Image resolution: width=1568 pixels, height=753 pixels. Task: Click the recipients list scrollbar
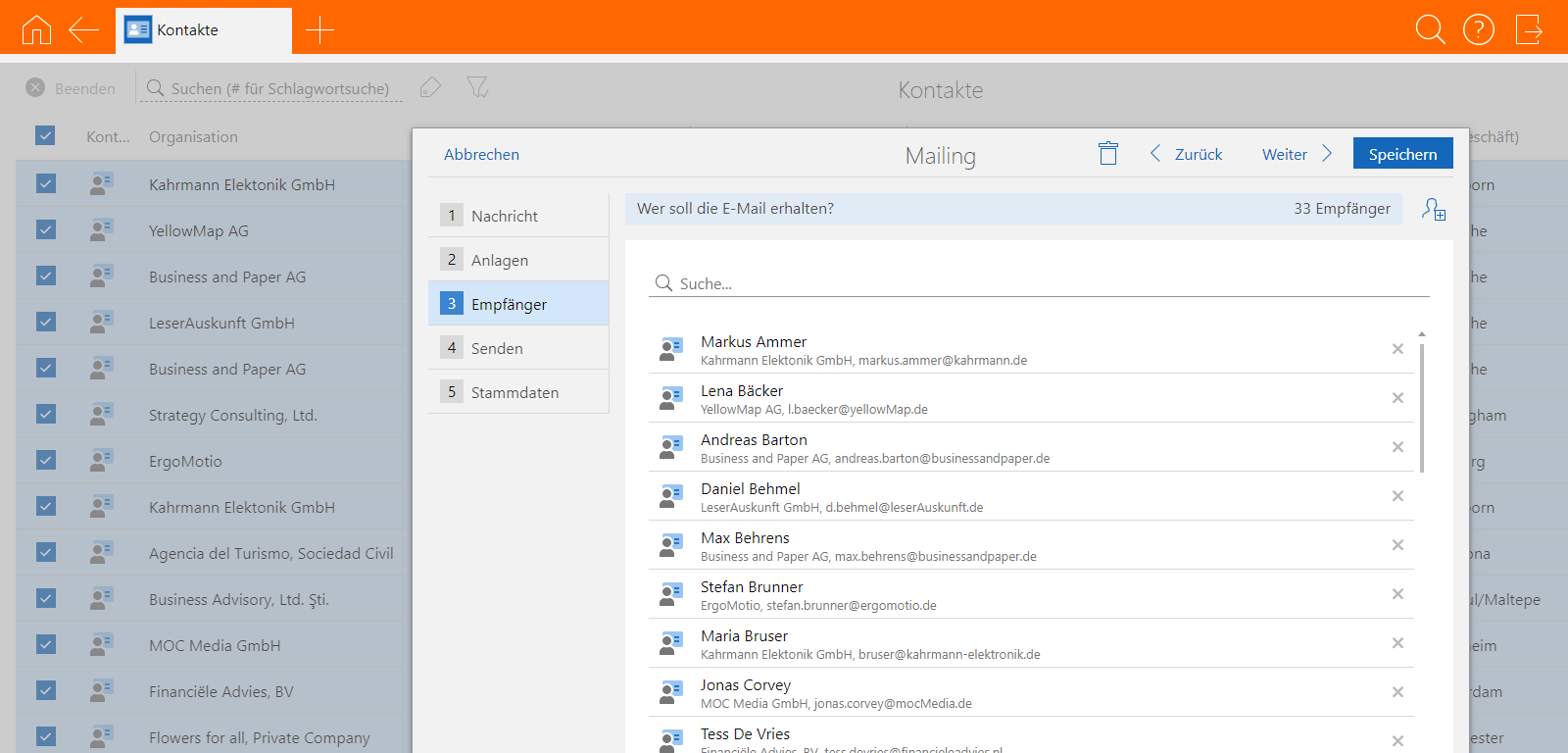1422,407
